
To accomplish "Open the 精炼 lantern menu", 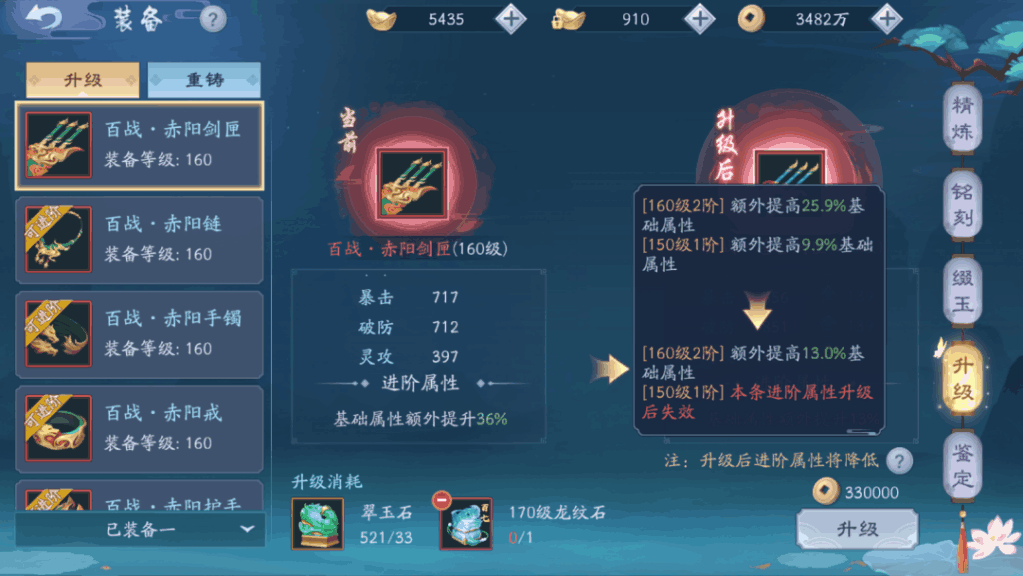I will pyautogui.click(x=963, y=119).
